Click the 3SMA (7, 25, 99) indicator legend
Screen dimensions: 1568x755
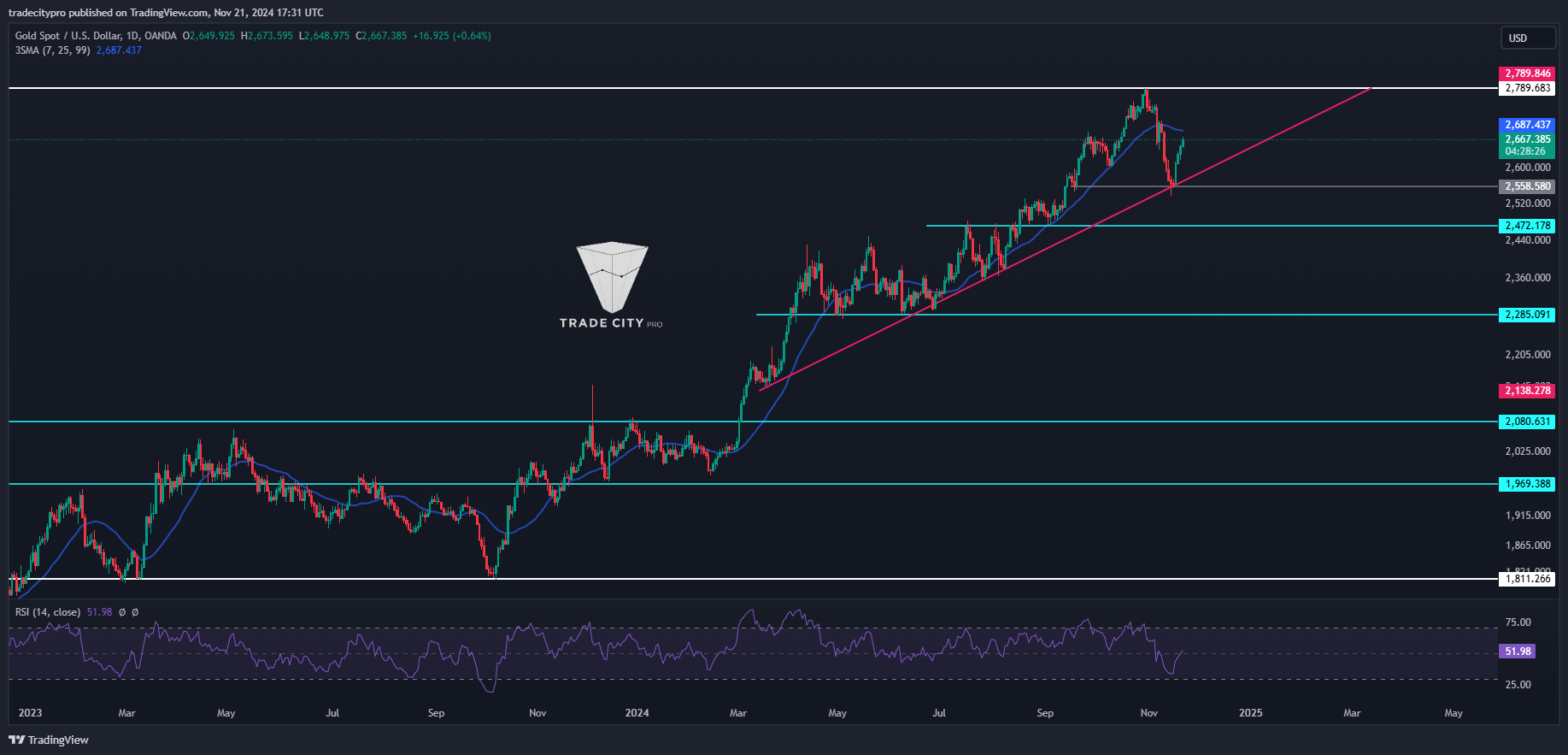pos(52,50)
